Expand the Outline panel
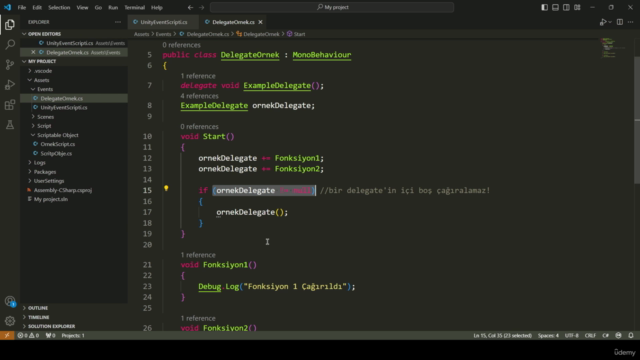Viewport: 640px width, 360px height. tap(38, 308)
